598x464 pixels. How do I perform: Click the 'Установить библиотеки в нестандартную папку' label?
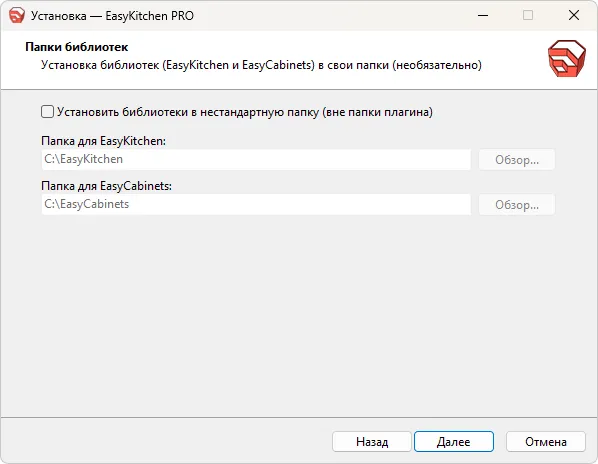click(245, 112)
